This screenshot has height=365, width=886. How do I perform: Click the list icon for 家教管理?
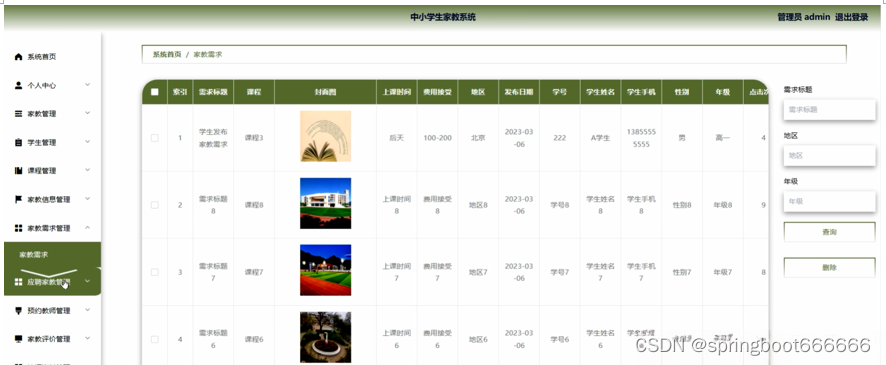point(18,114)
